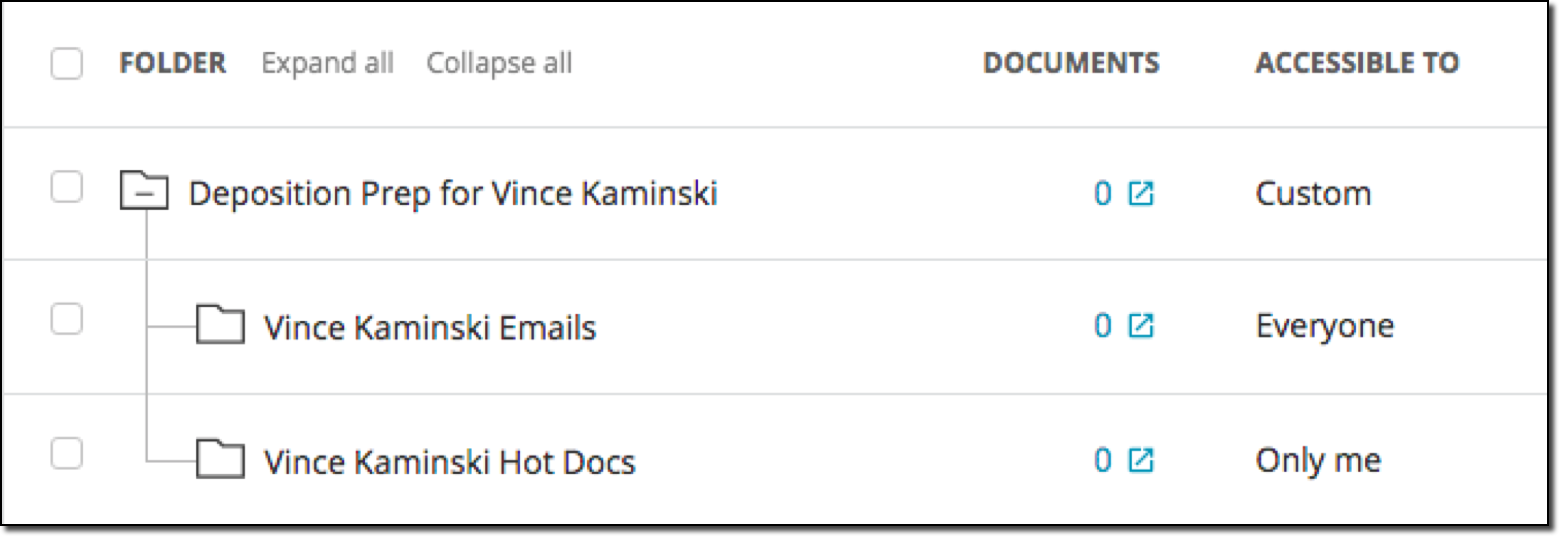Click the Vince Kaminski Emails folder icon
Image resolution: width=1559 pixels, height=536 pixels.
(220, 325)
